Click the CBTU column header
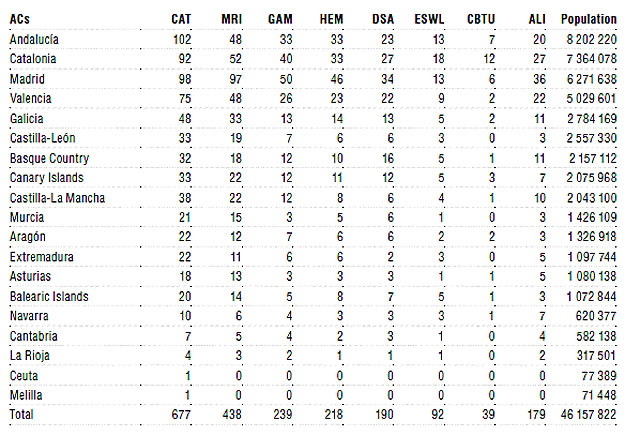This screenshot has height=436, width=625. (x=481, y=19)
